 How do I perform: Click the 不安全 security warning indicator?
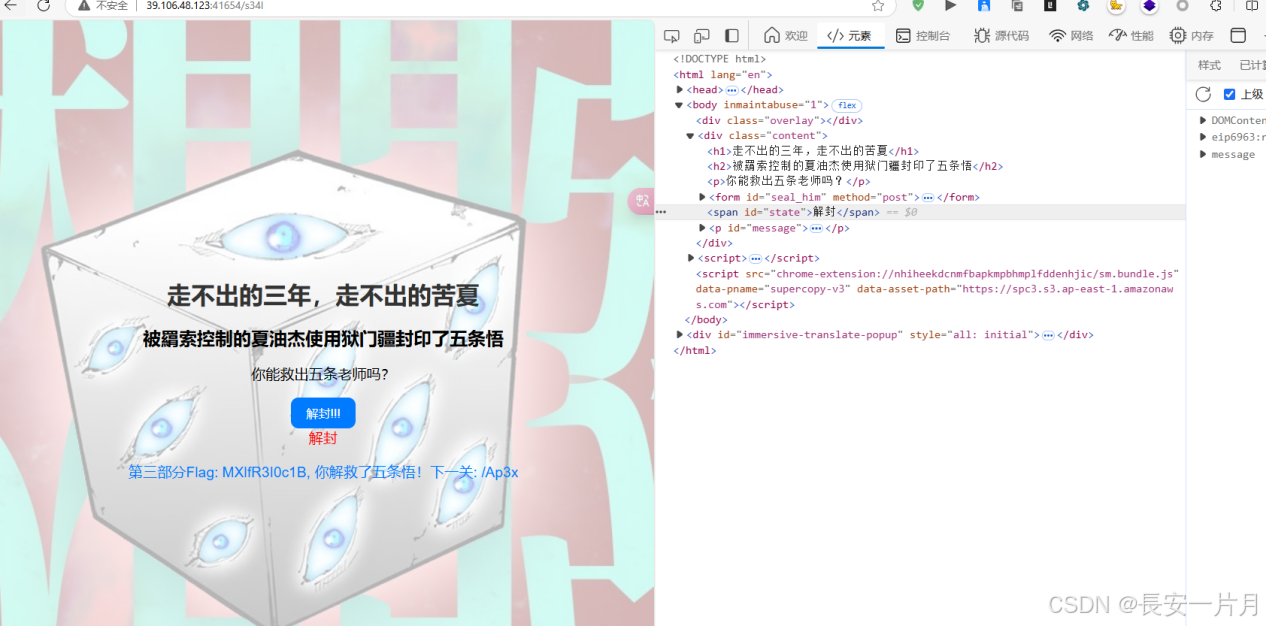point(103,6)
